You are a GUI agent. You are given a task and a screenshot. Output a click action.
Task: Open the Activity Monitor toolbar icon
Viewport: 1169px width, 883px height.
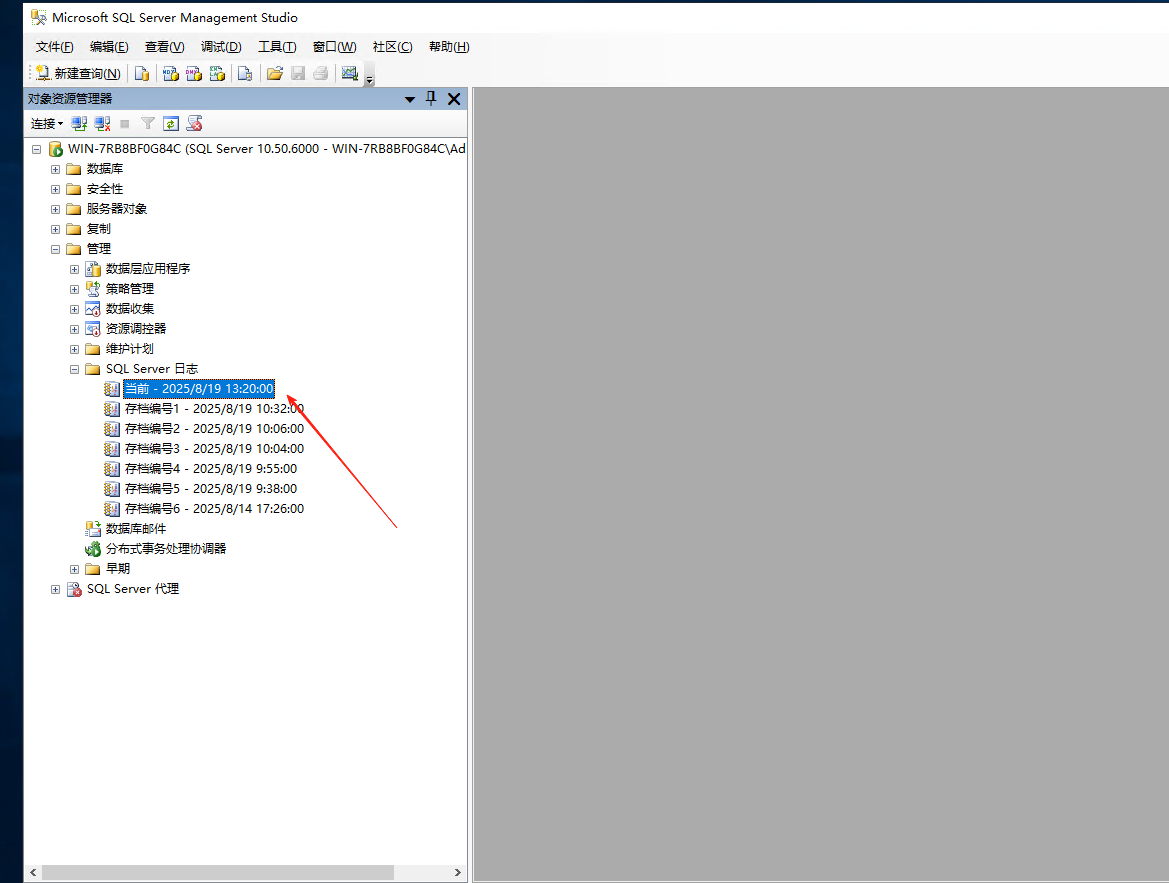tap(350, 73)
